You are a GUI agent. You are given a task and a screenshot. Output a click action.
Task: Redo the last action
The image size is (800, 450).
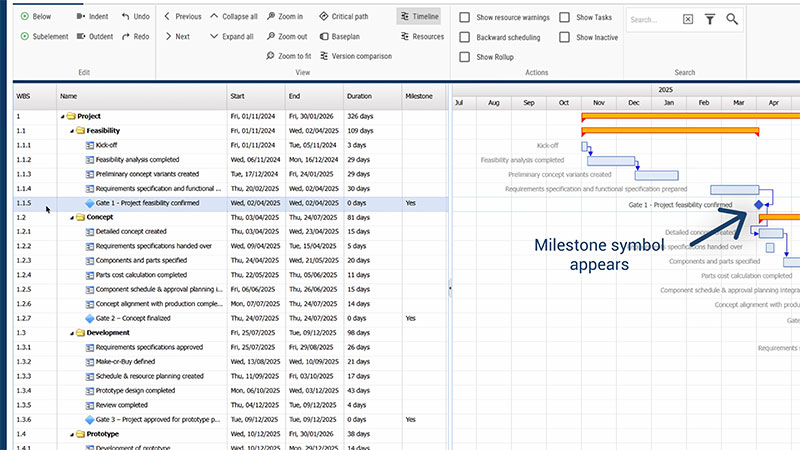135,36
